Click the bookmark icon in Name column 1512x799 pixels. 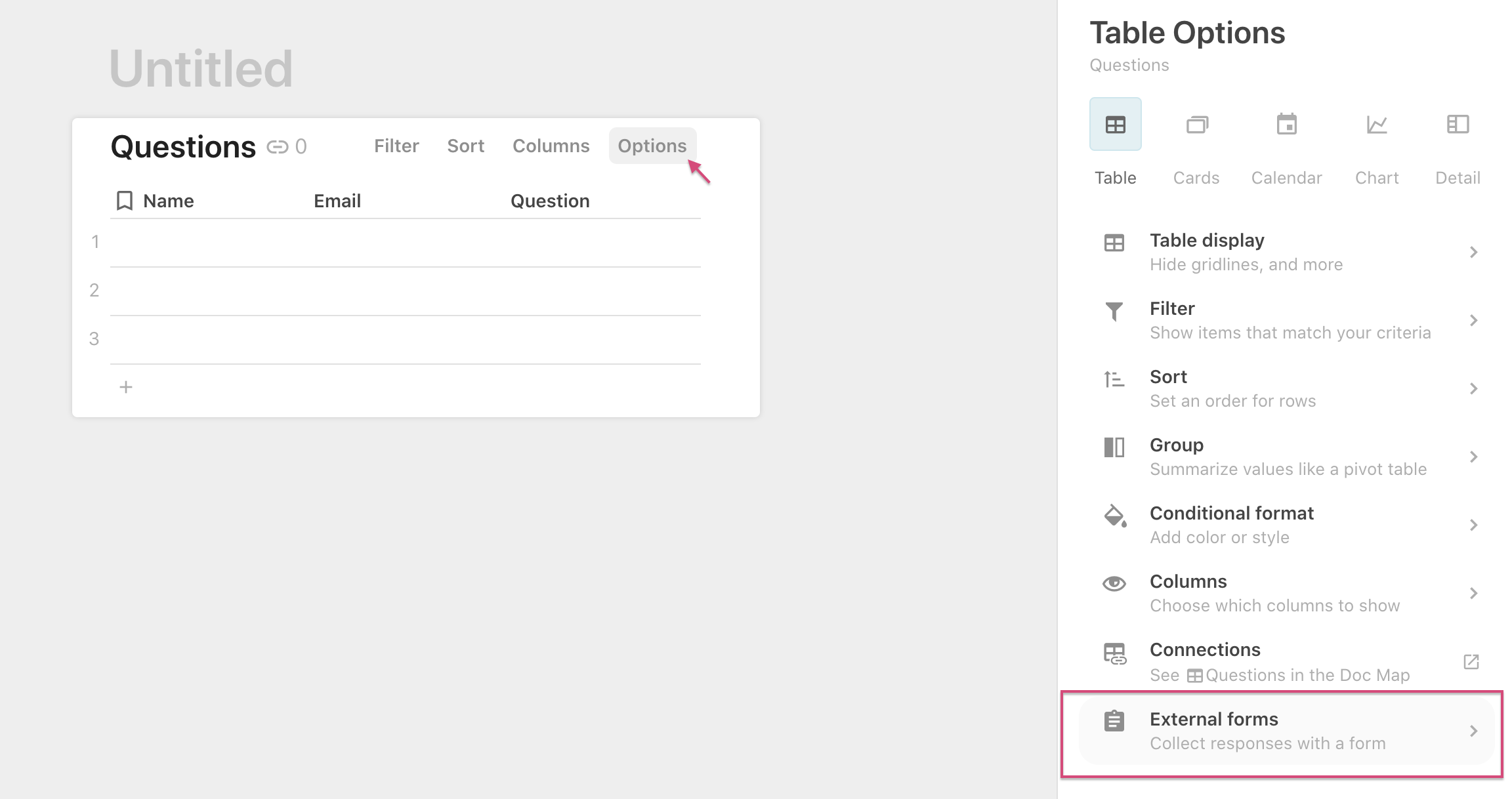pos(125,201)
